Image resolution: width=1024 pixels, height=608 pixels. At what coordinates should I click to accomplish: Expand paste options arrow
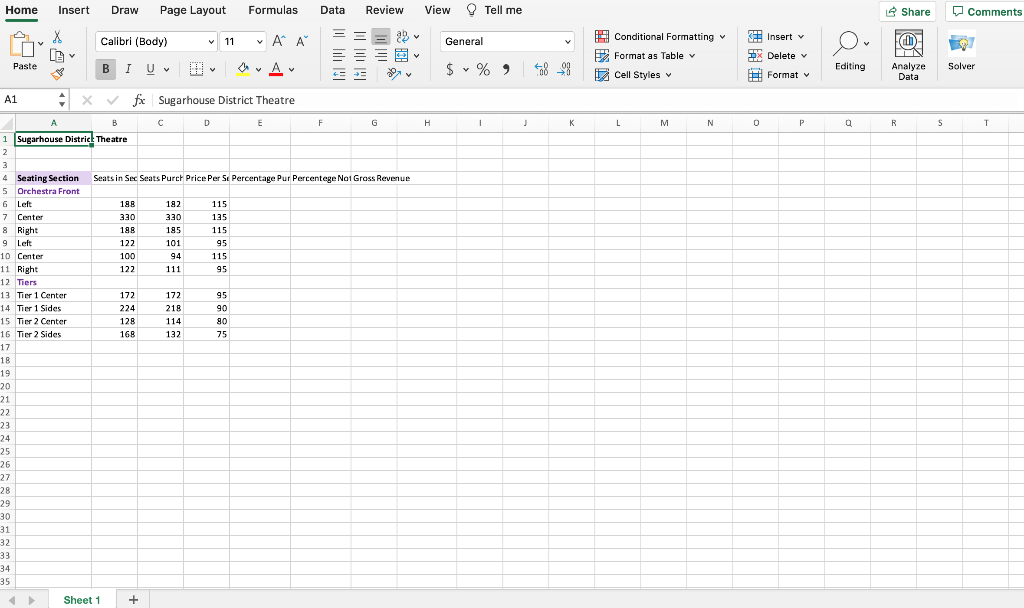[40, 44]
